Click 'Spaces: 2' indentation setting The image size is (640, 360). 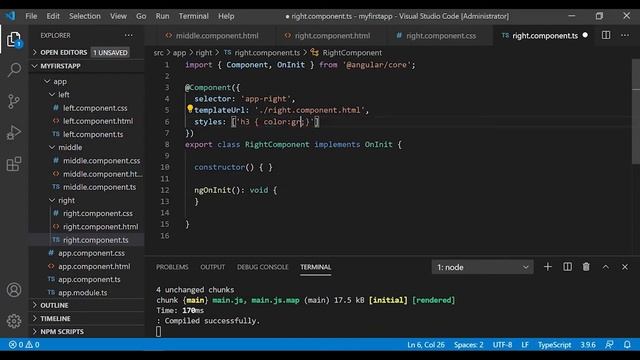click(x=469, y=344)
